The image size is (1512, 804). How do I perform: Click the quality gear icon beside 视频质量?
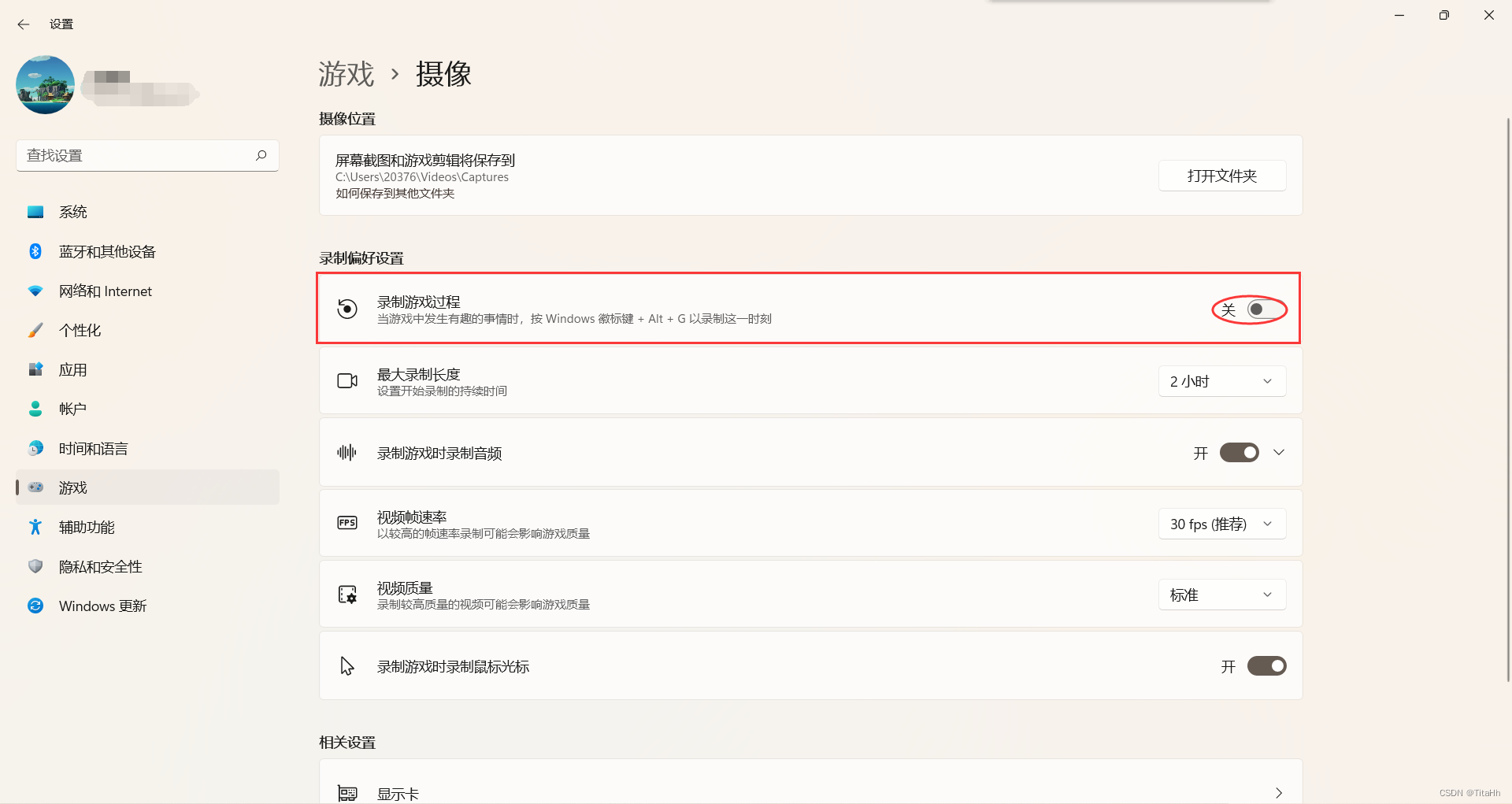pos(347,595)
